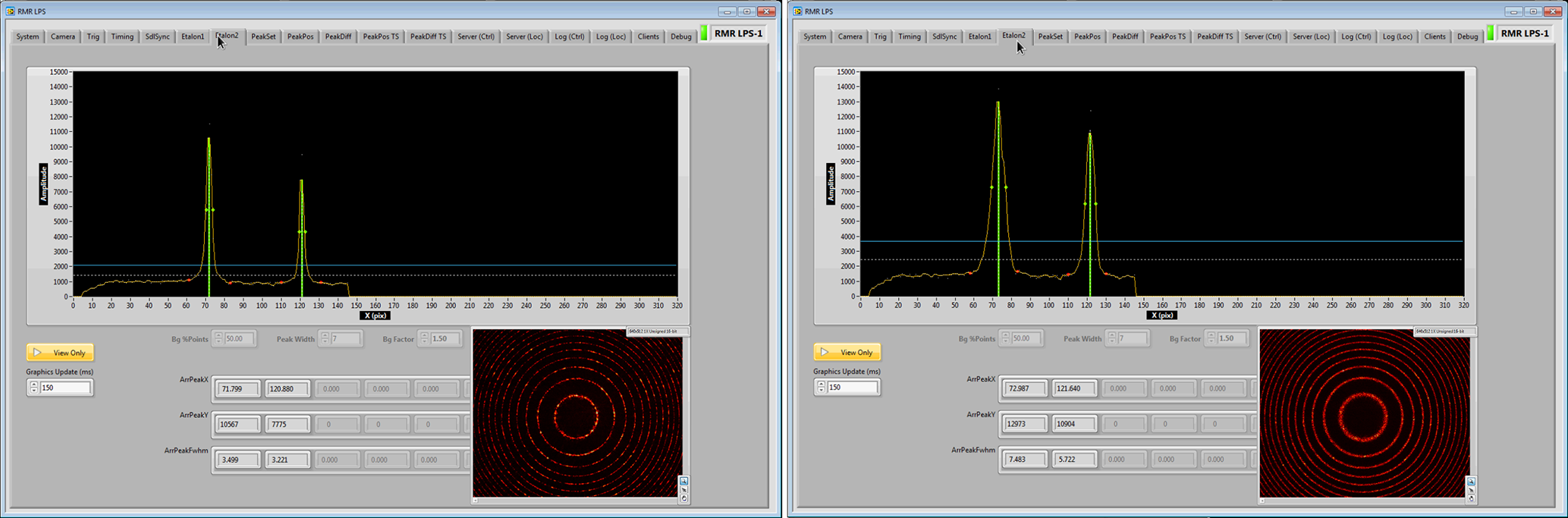Select the zoom tool in left window's image display

click(684, 481)
